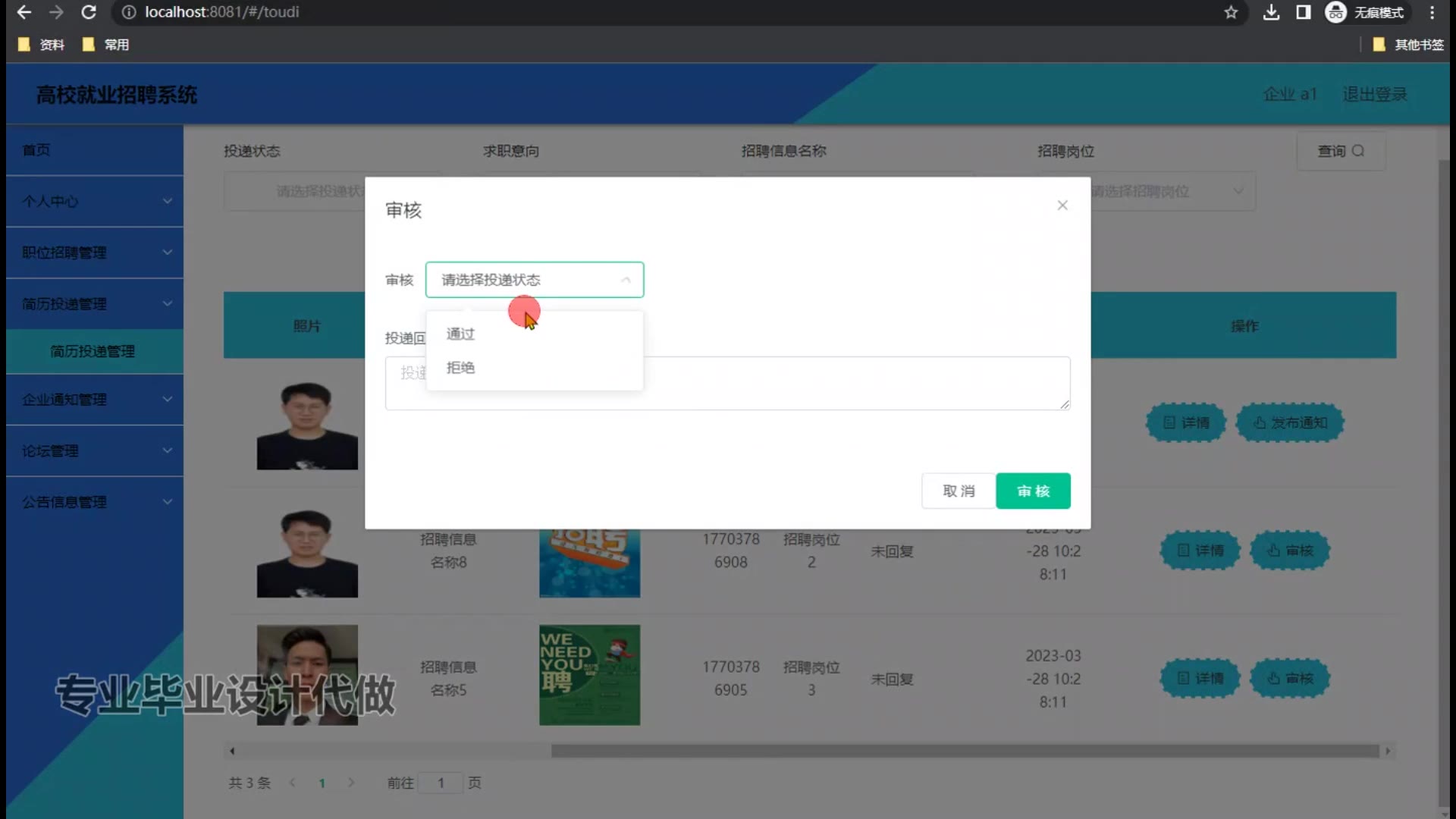Image resolution: width=1456 pixels, height=819 pixels.
Task: Open 常用 bookmark folder
Action: [x=106, y=45]
